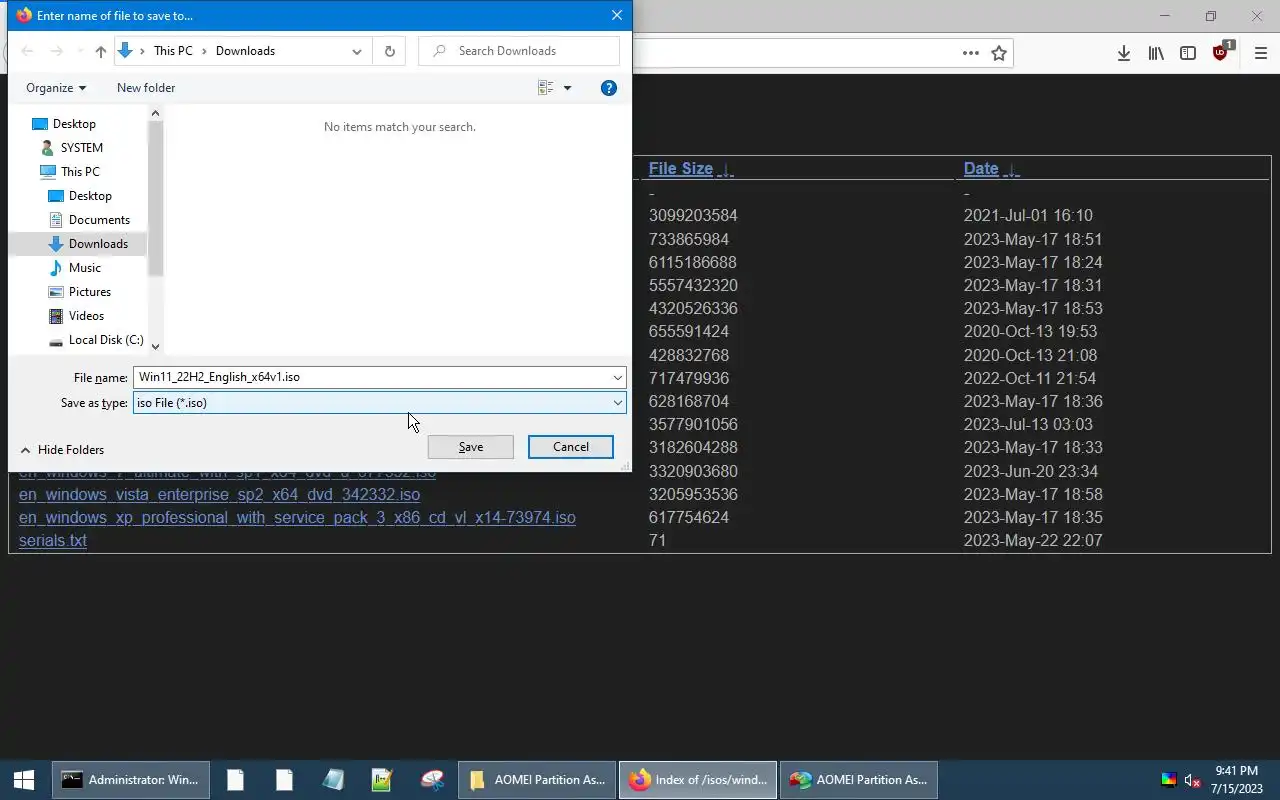Click the File name text field
Viewport: 1280px width, 800px height.
[371, 377]
